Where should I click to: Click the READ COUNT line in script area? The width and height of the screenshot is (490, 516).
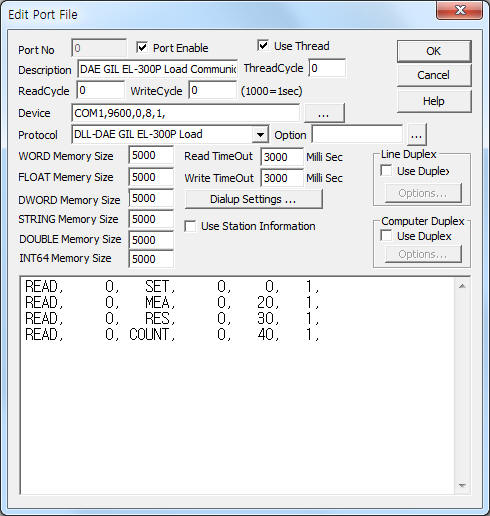coord(172,334)
